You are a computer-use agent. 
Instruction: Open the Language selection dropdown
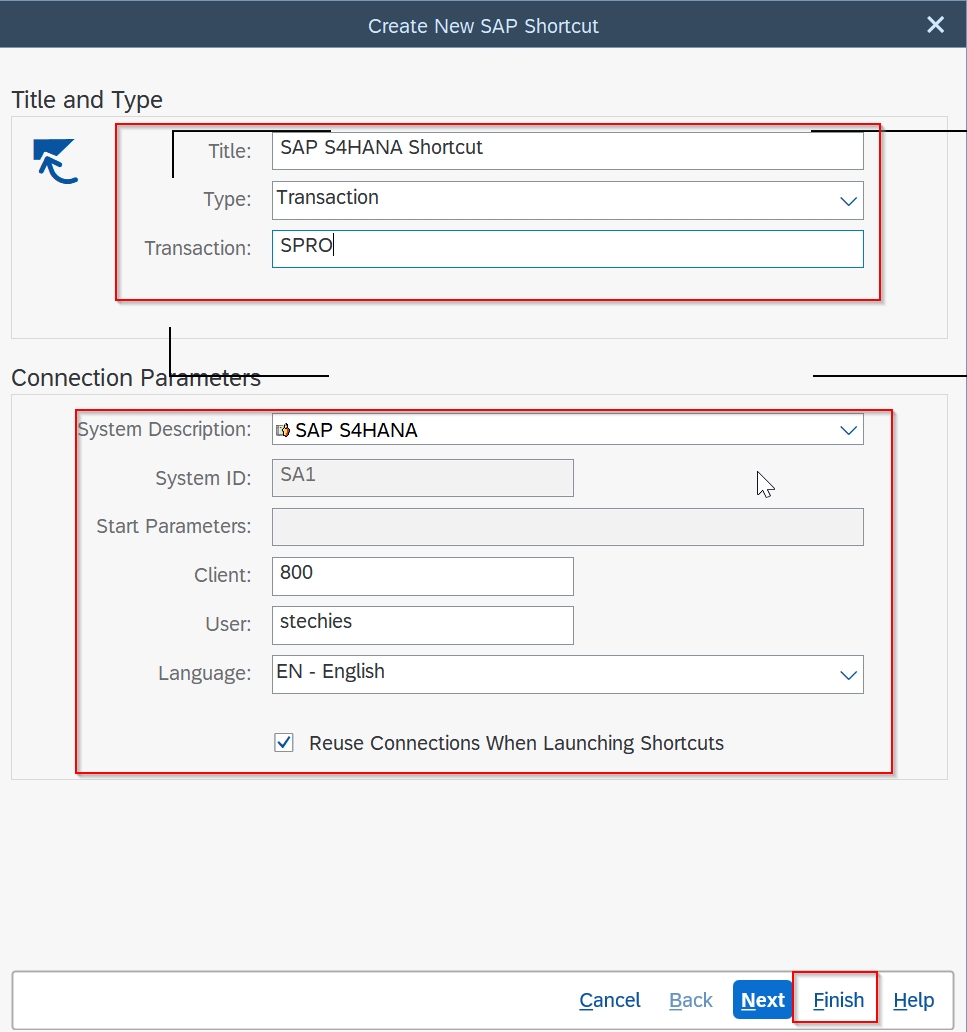click(851, 674)
